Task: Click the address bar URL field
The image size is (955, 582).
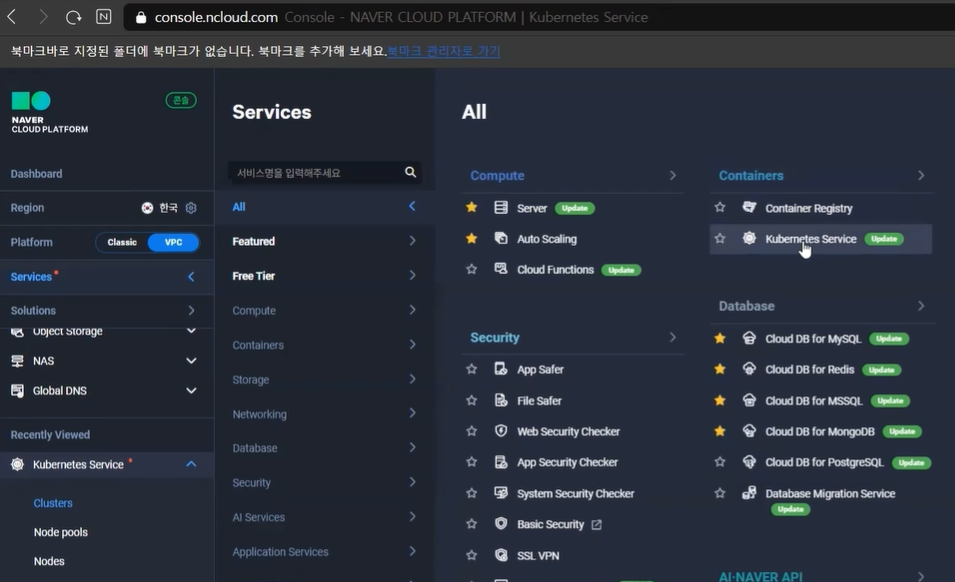Action: [x=539, y=17]
